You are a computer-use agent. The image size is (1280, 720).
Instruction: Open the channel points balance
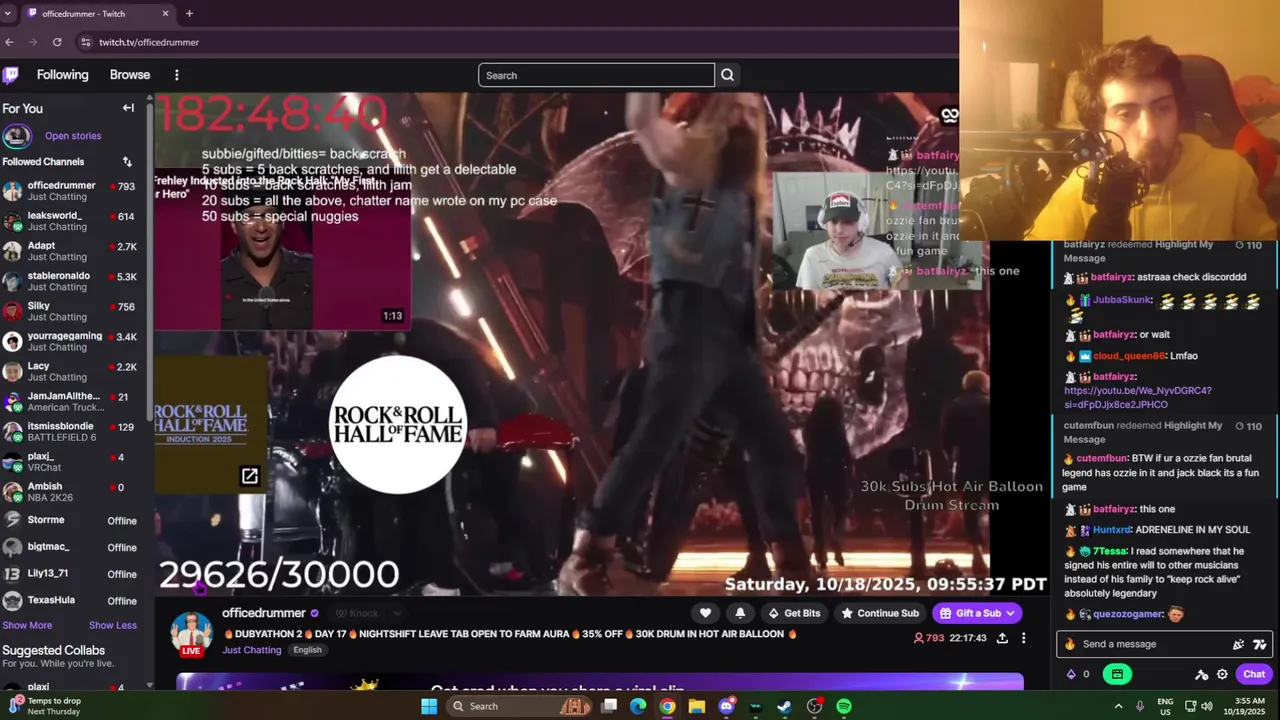point(1078,674)
